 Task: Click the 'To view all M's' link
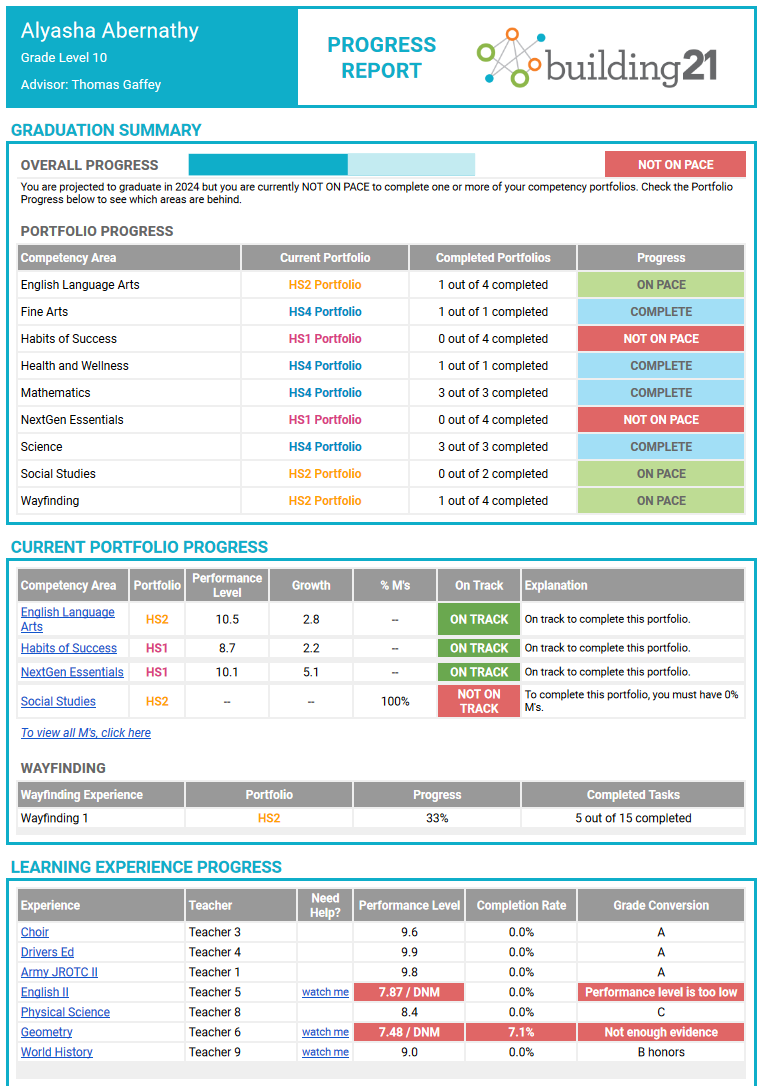(x=86, y=733)
